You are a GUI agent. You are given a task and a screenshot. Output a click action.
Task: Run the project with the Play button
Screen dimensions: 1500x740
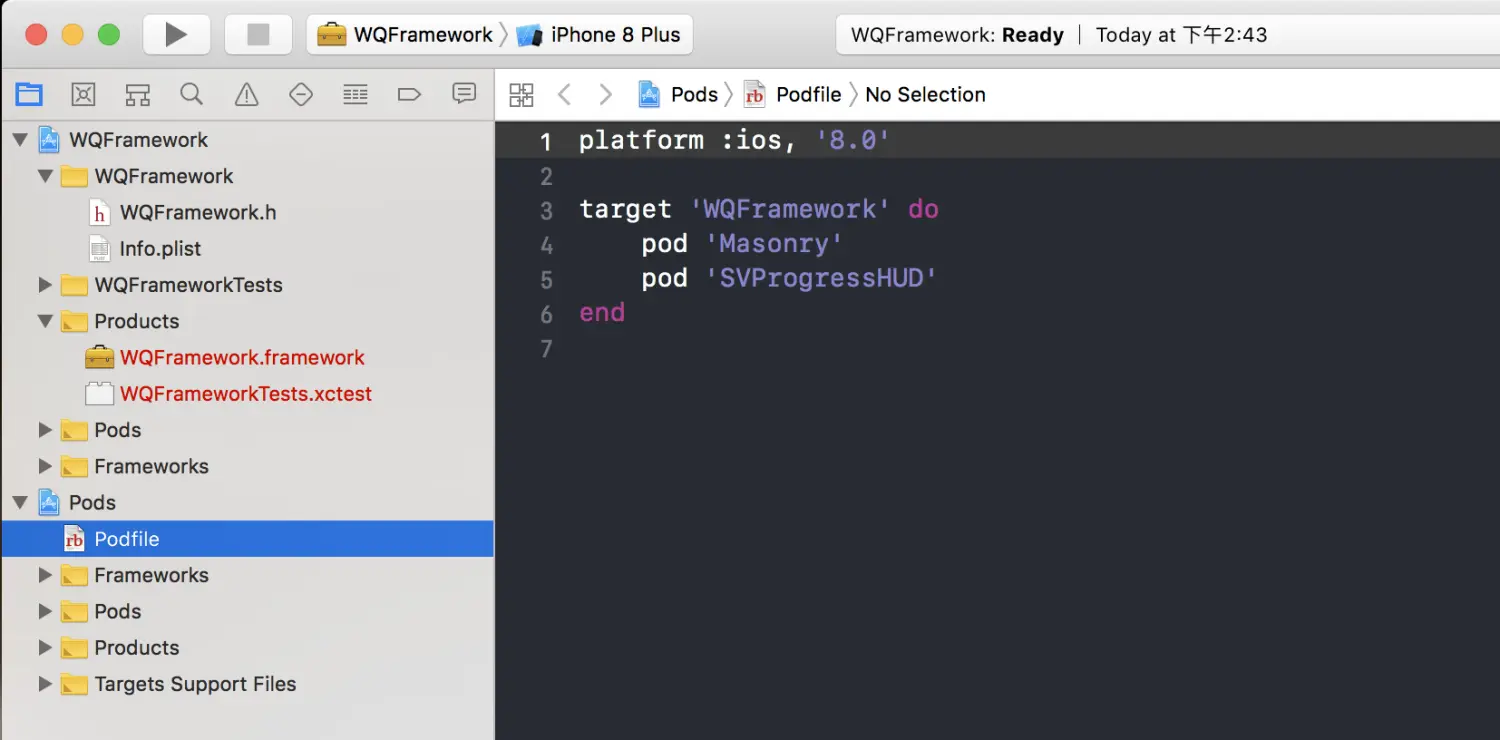[176, 35]
